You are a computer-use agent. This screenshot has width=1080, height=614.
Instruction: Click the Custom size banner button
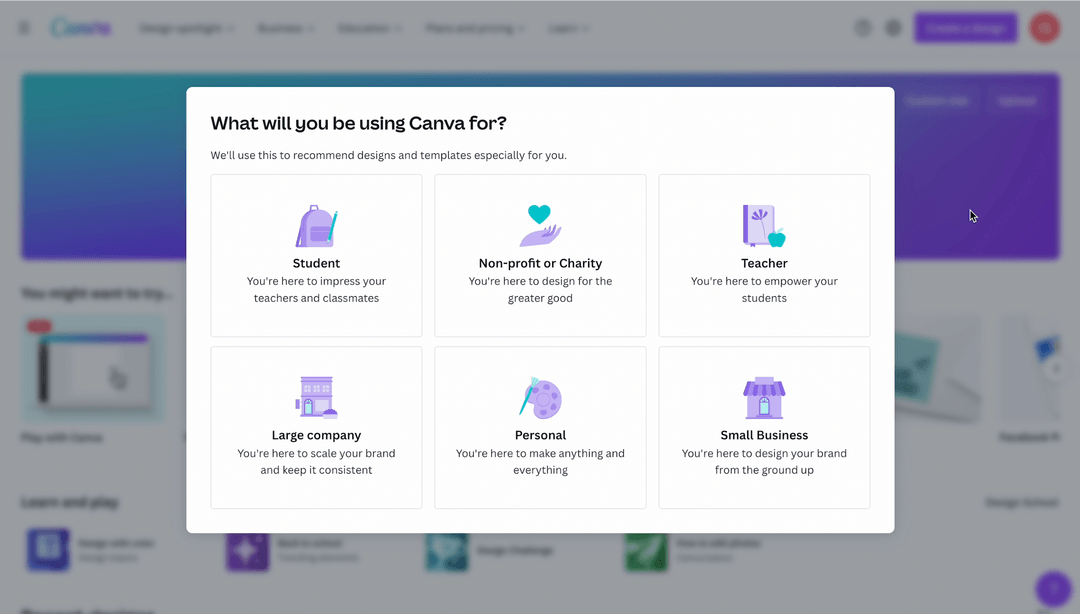937,101
